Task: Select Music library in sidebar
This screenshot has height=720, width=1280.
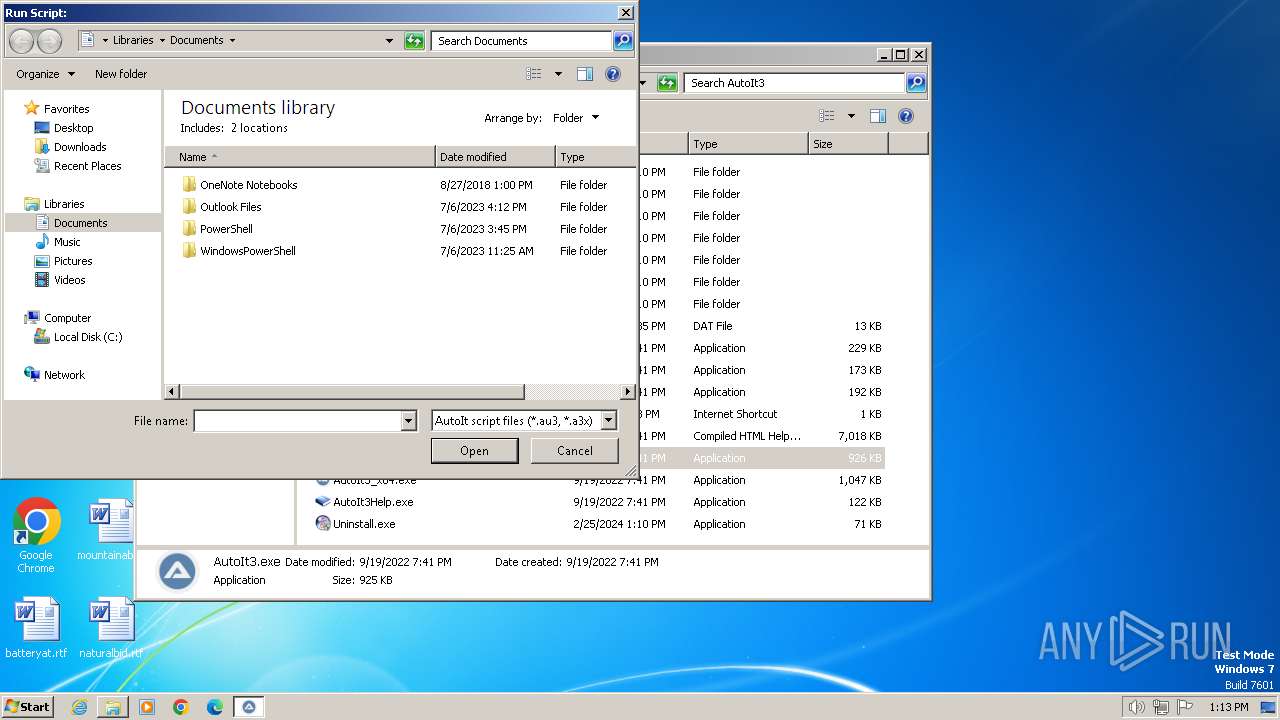Action: [x=67, y=242]
